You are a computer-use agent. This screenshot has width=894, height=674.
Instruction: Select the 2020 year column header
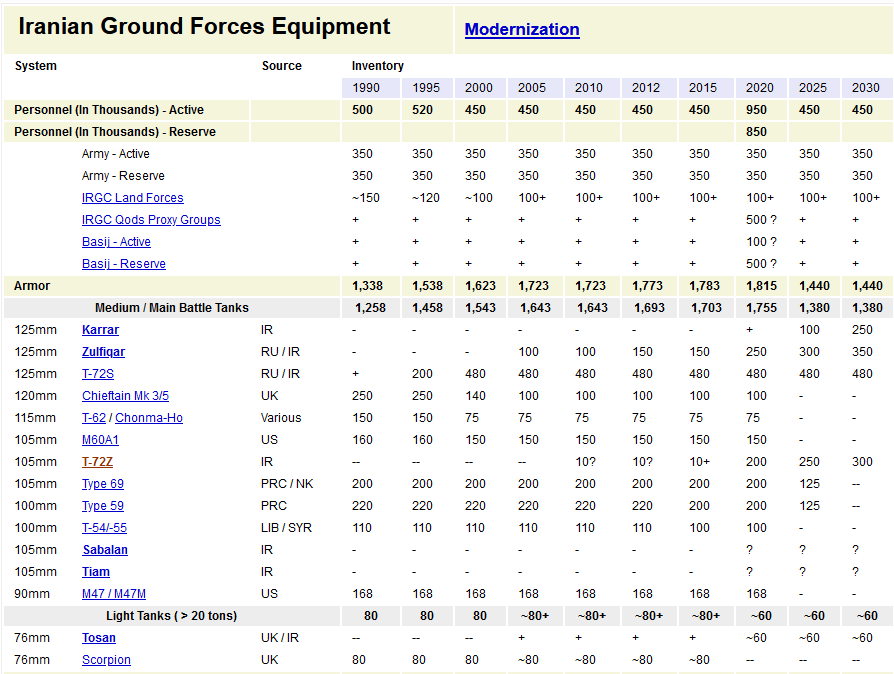[761, 88]
